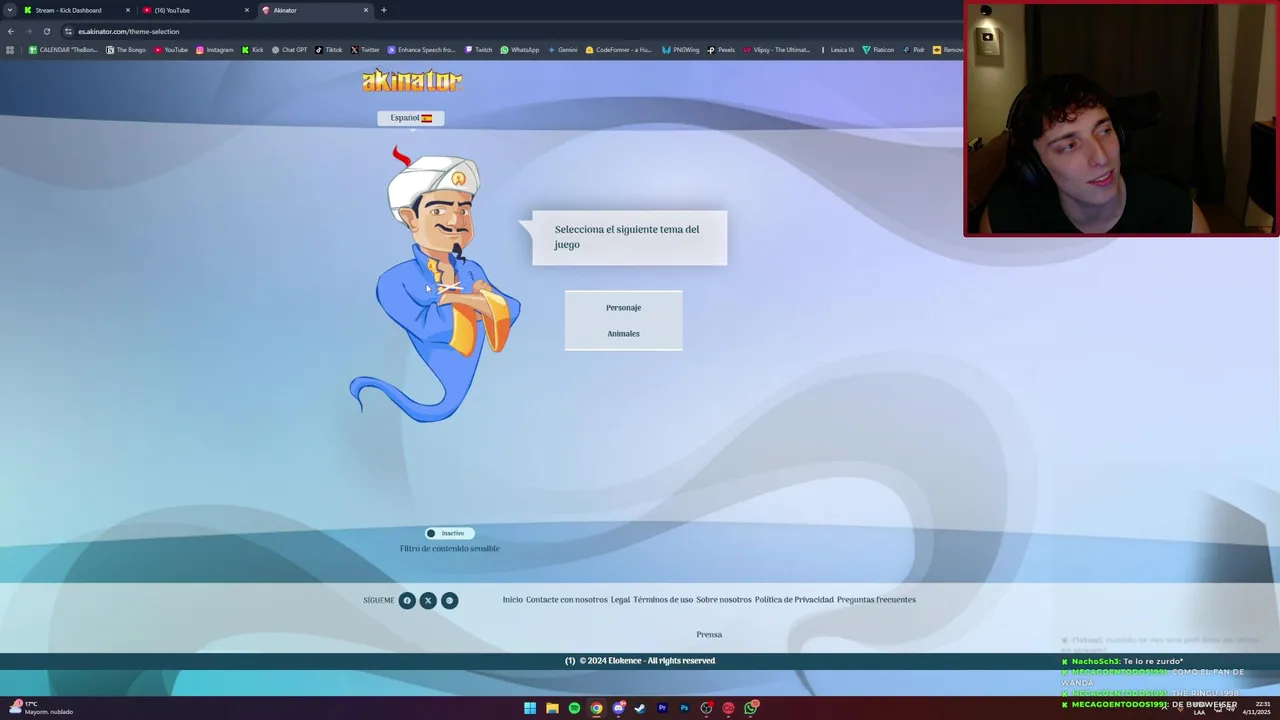Viewport: 1280px width, 720px height.
Task: Open the clock showing 22:31
Action: point(1255,708)
